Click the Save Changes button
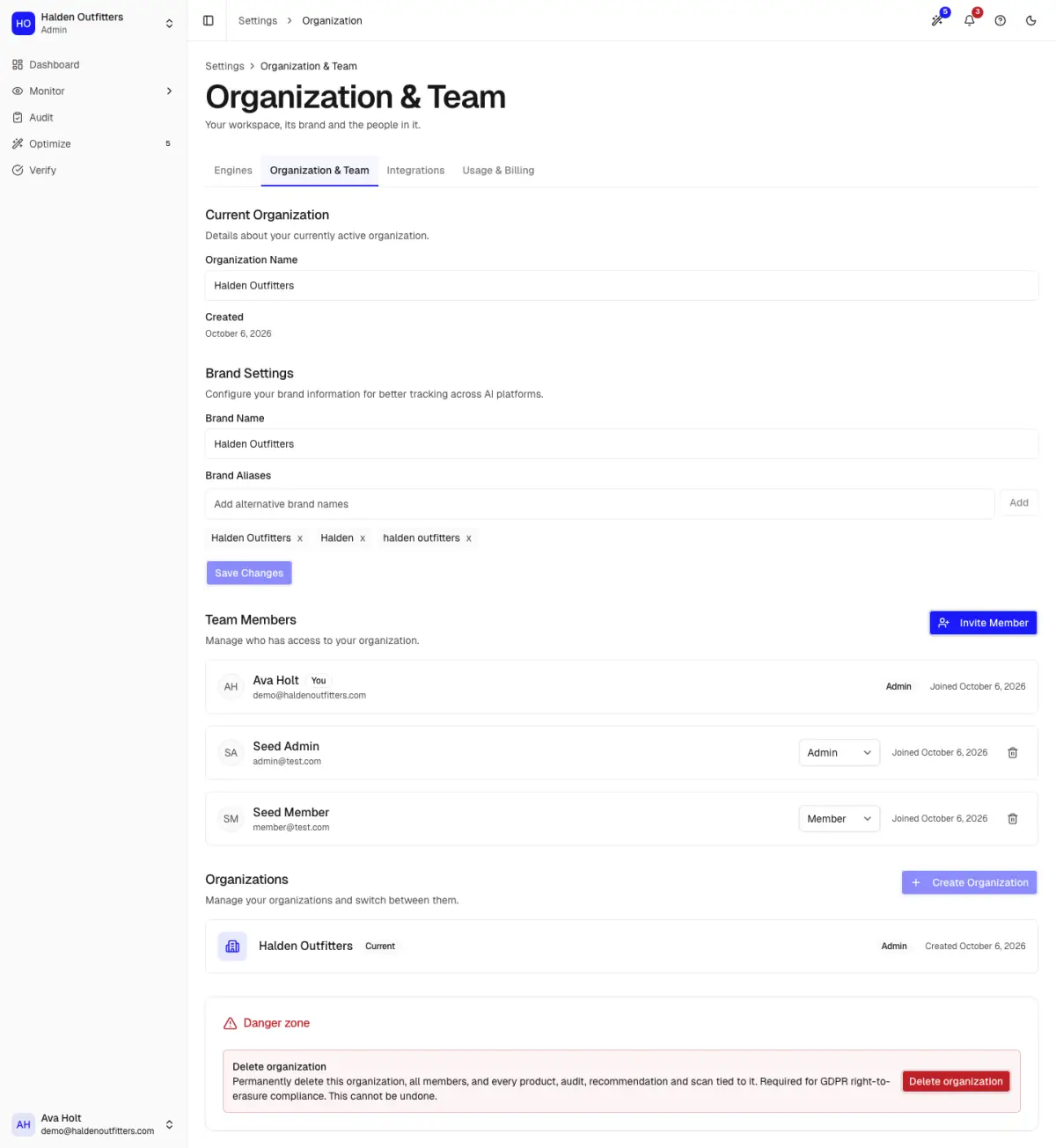Image resolution: width=1056 pixels, height=1148 pixels. 249,573
